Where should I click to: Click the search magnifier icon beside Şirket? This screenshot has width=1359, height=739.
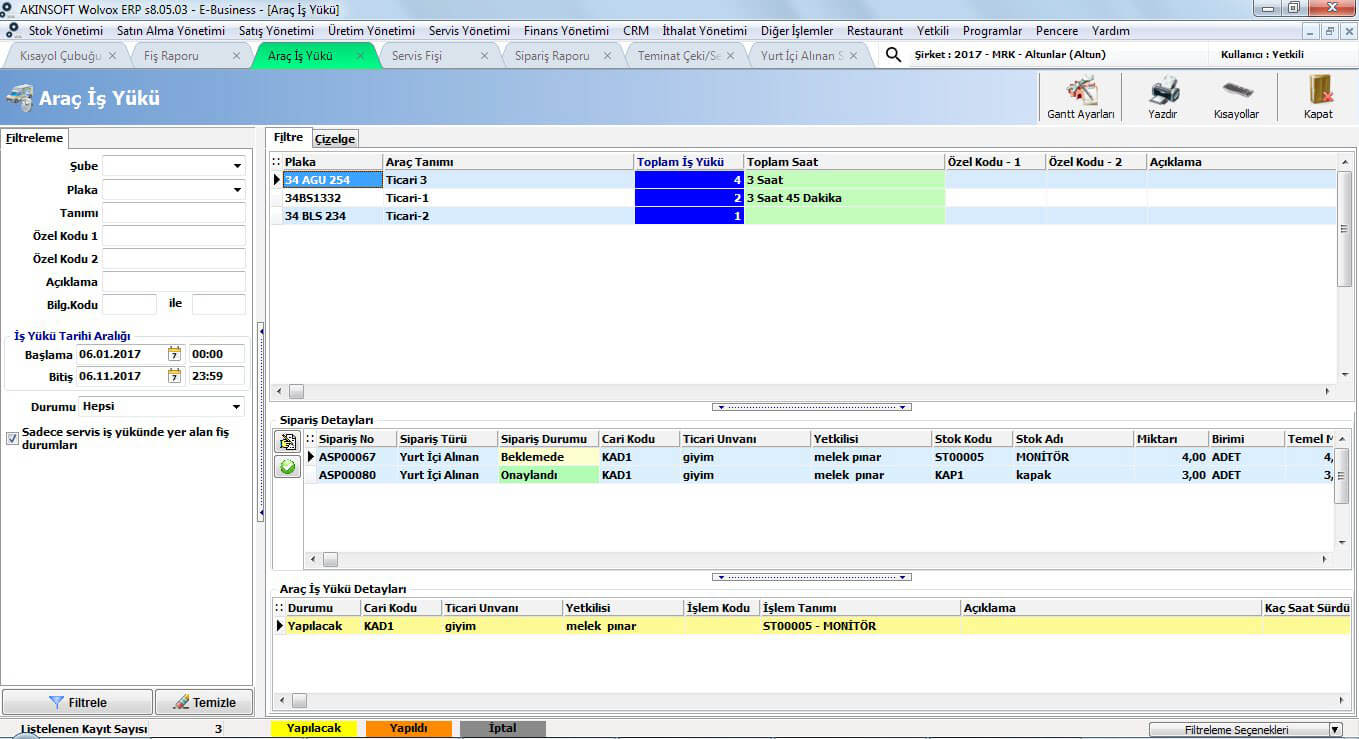(894, 55)
